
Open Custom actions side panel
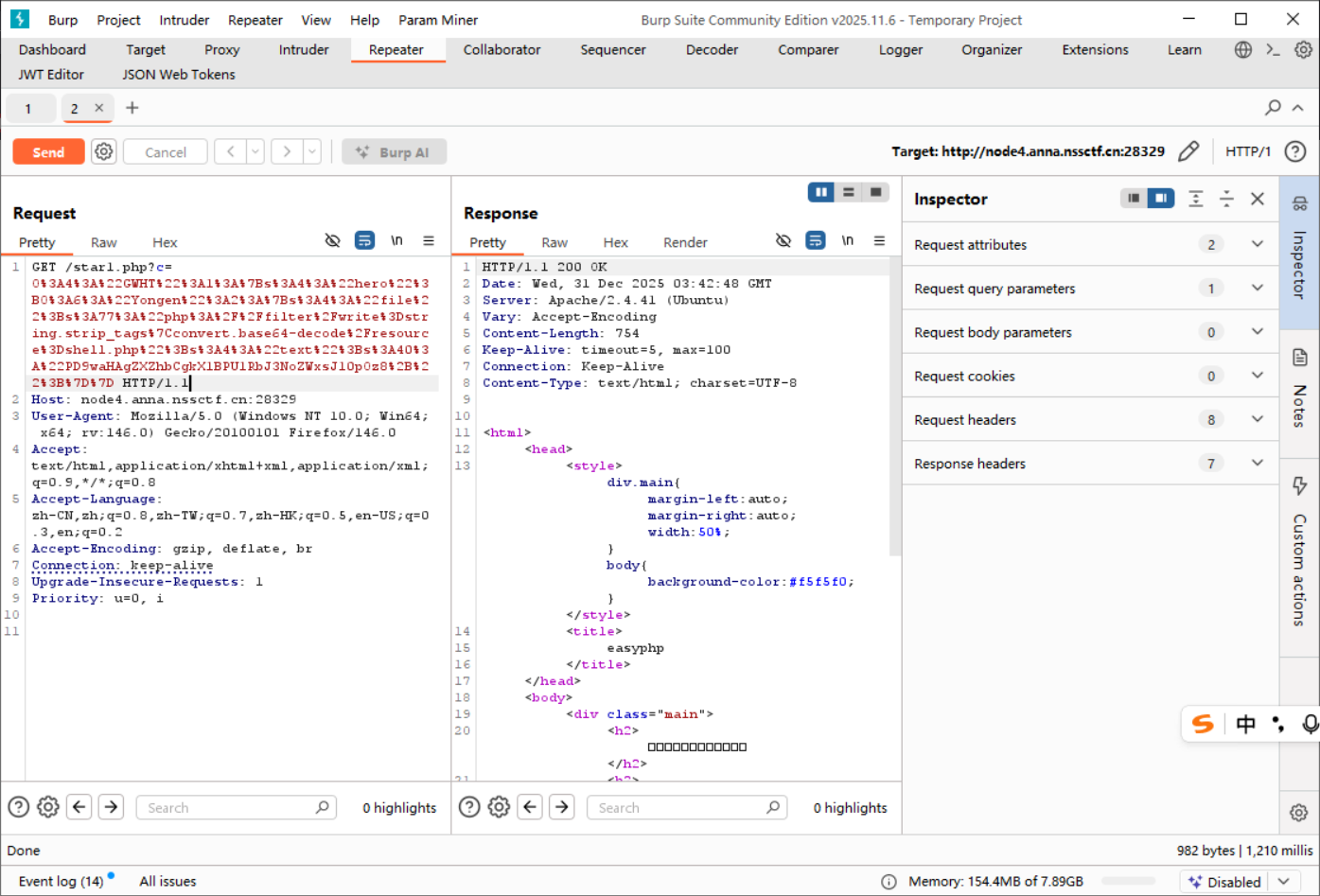(1299, 553)
